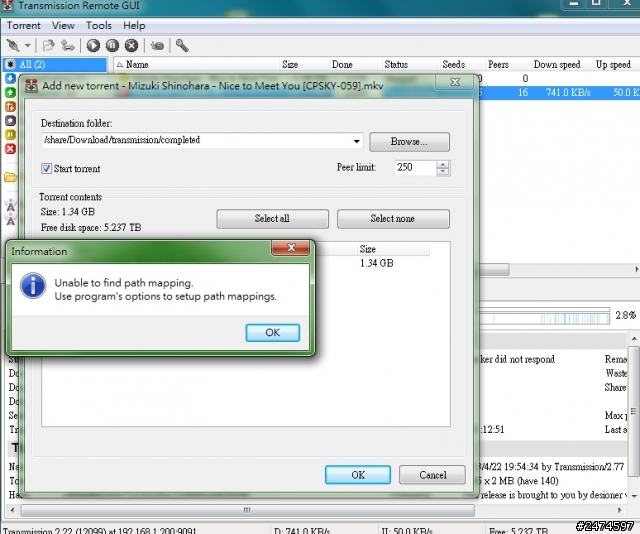Click Cancel in Add new torrent dialog

pyautogui.click(x=433, y=475)
